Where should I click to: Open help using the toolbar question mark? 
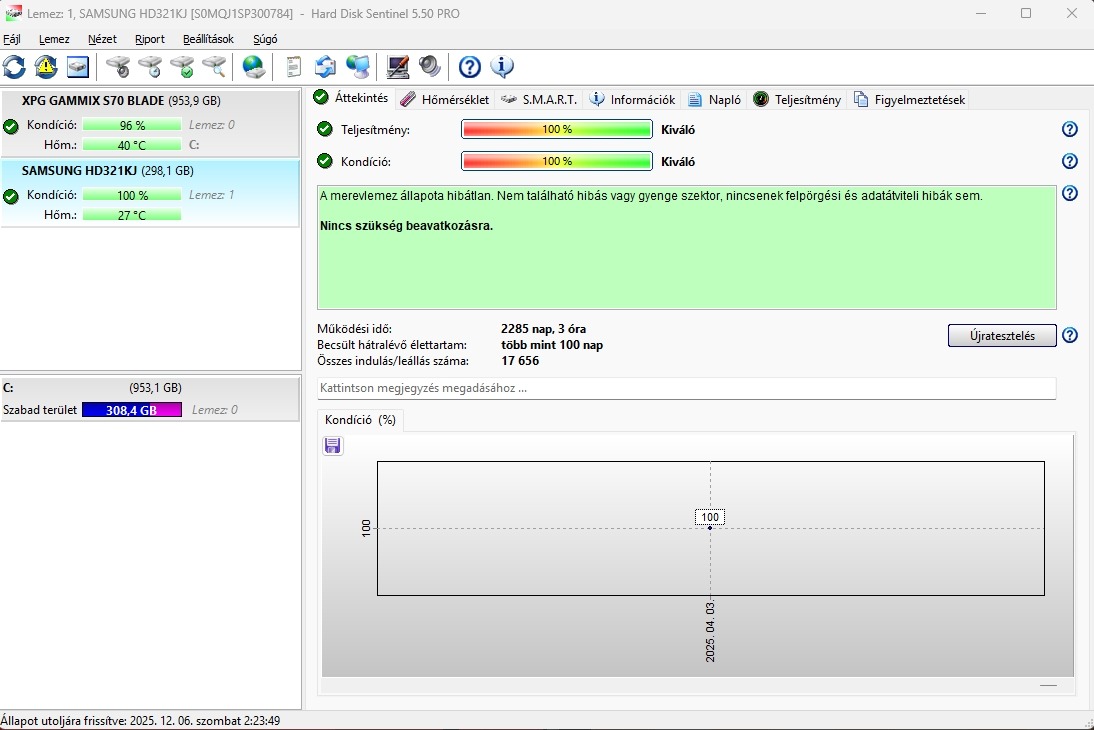[470, 67]
